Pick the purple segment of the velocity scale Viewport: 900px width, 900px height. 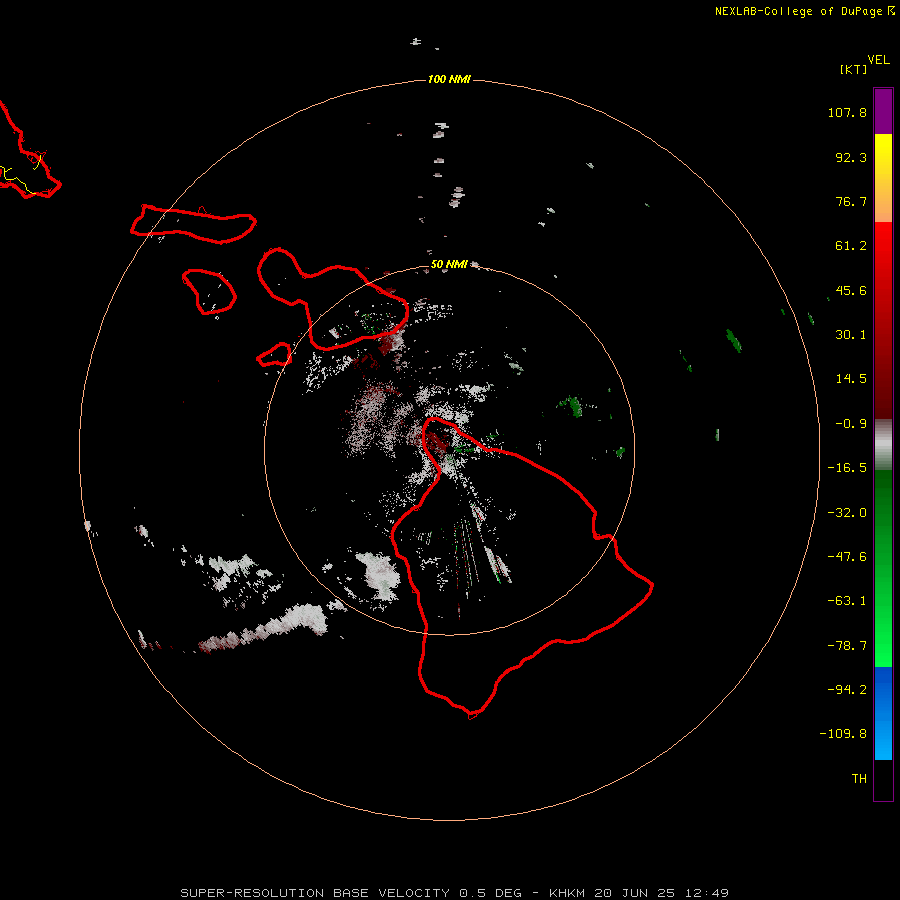coord(883,111)
